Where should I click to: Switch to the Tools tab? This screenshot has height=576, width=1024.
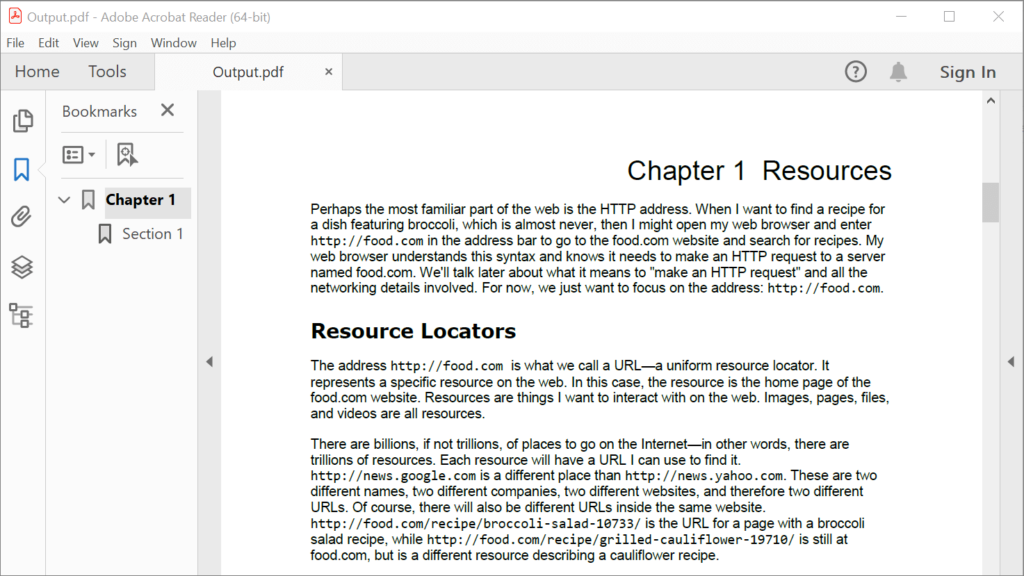[107, 71]
